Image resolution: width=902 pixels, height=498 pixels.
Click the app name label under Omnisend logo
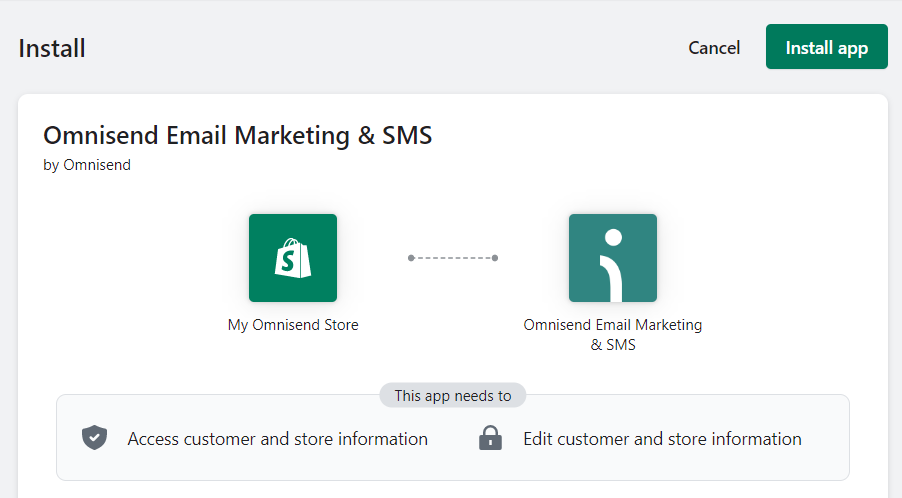pos(613,335)
